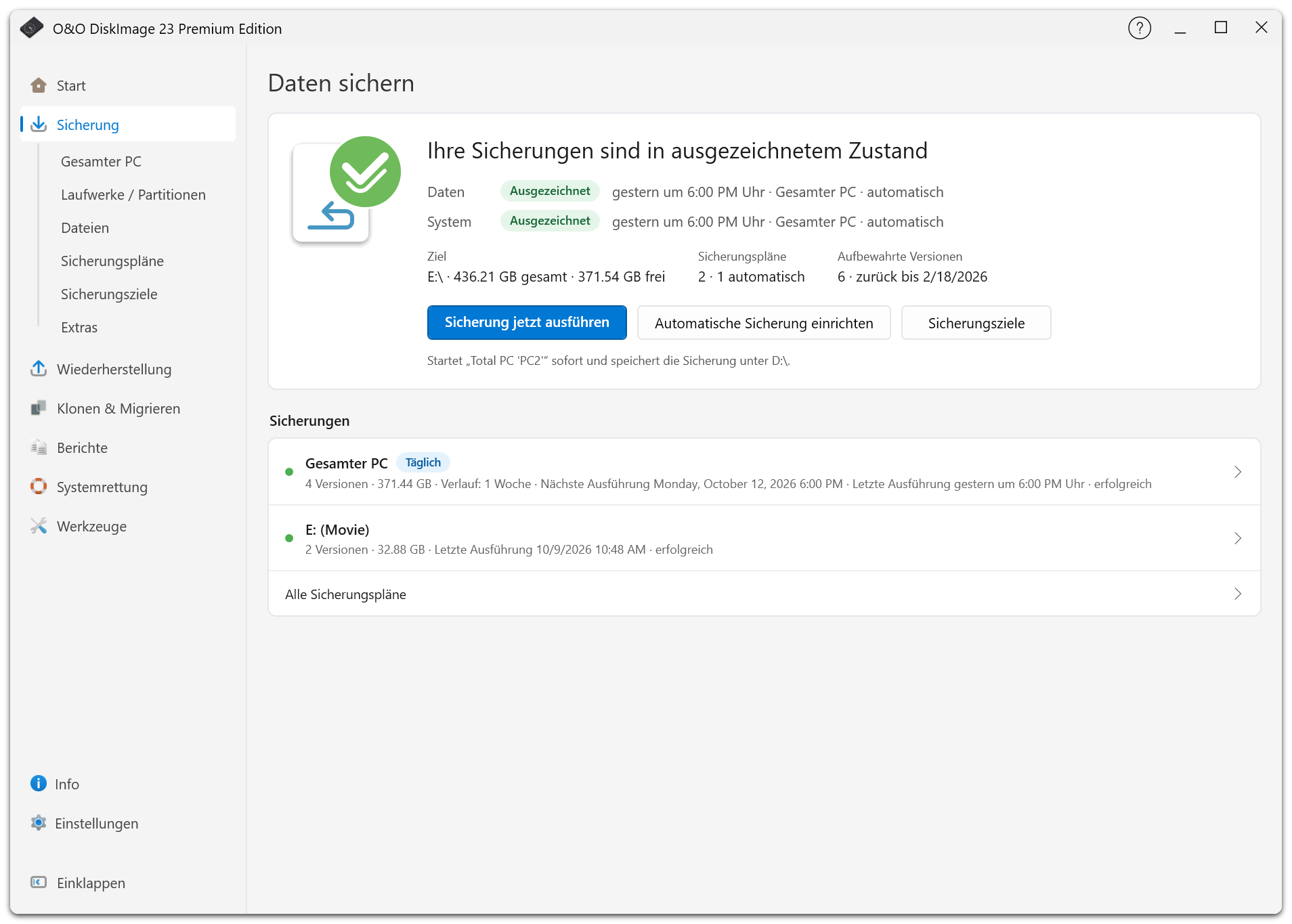Click '2 · 1 automatisch' plans value
Viewport: 1292px width, 924px height.
point(752,277)
